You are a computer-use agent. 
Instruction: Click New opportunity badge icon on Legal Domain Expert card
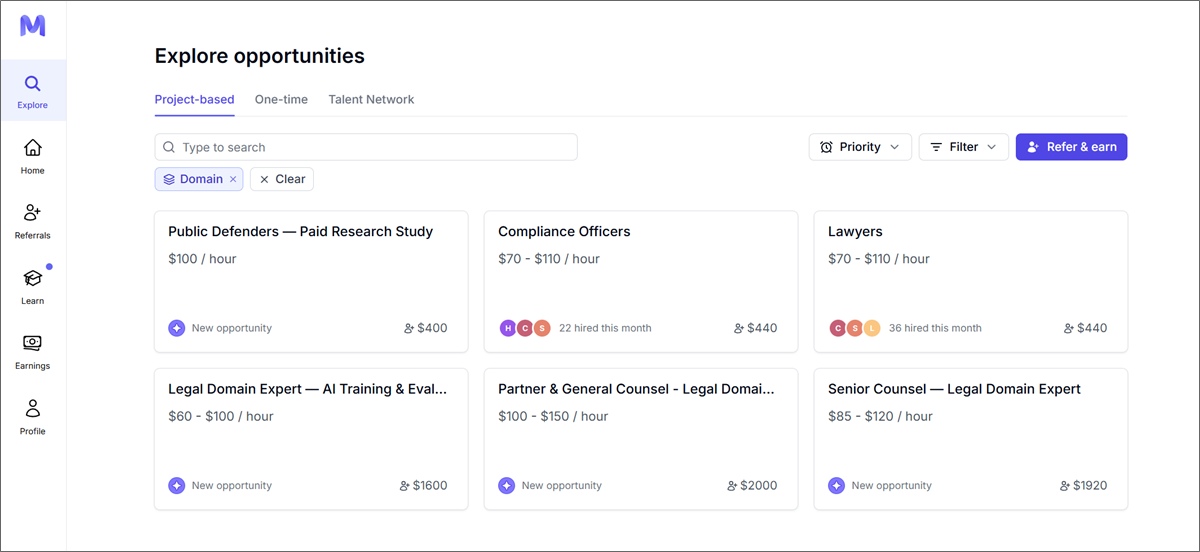(x=177, y=486)
